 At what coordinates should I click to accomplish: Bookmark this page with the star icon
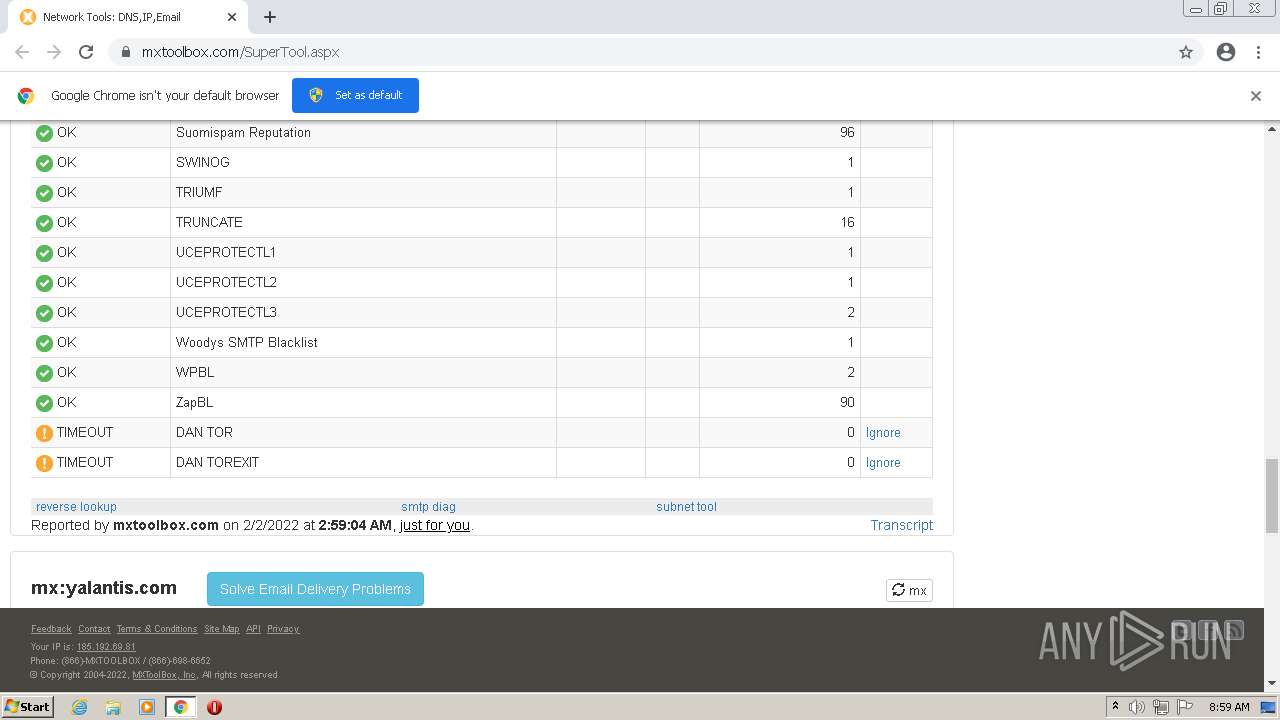[1186, 52]
